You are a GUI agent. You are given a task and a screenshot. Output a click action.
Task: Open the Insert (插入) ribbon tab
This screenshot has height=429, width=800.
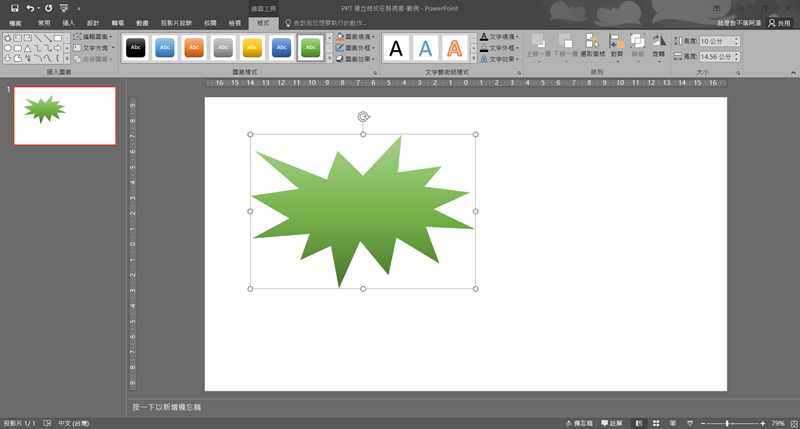(68, 22)
